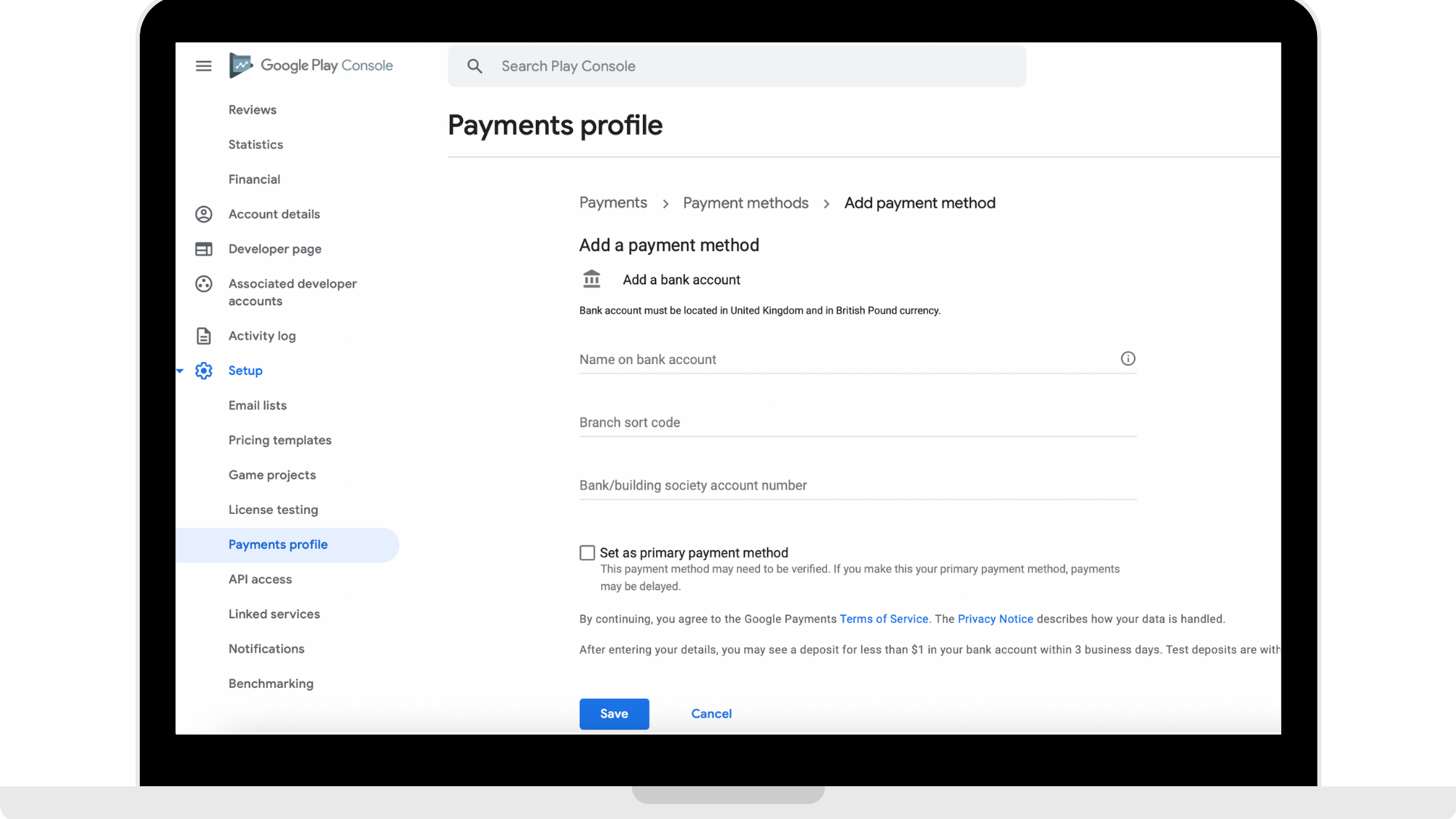Click Save button
The height and width of the screenshot is (819, 1456).
614,714
